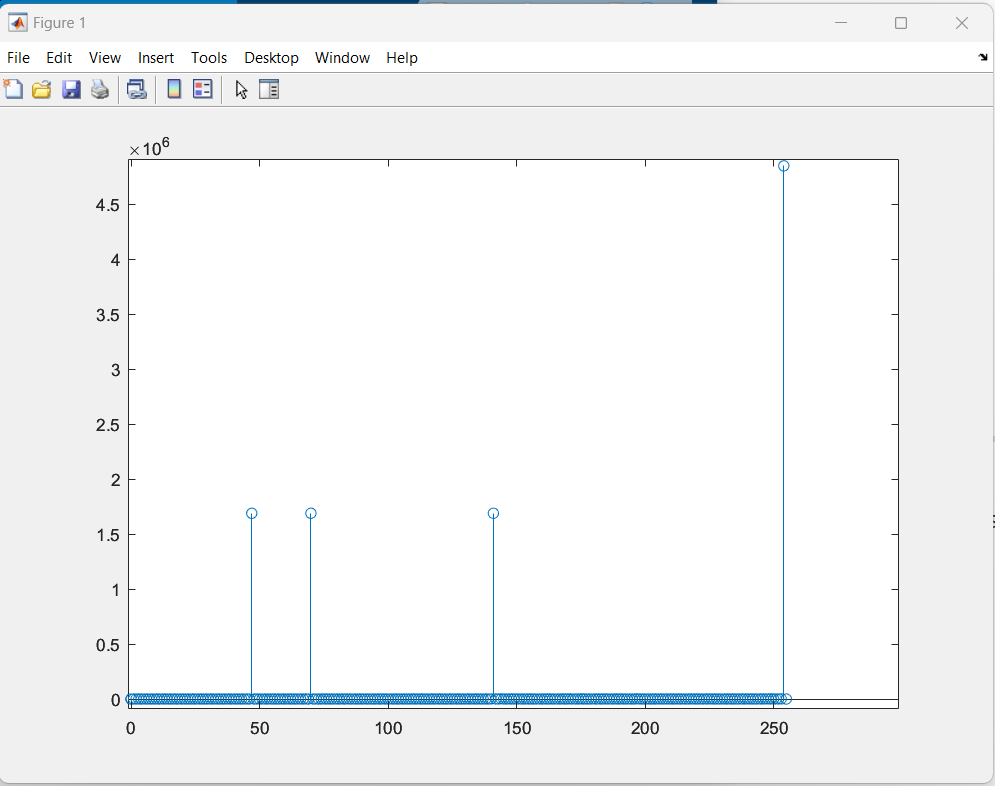995x786 pixels.
Task: Print the figure using the printer icon
Action: click(x=100, y=89)
